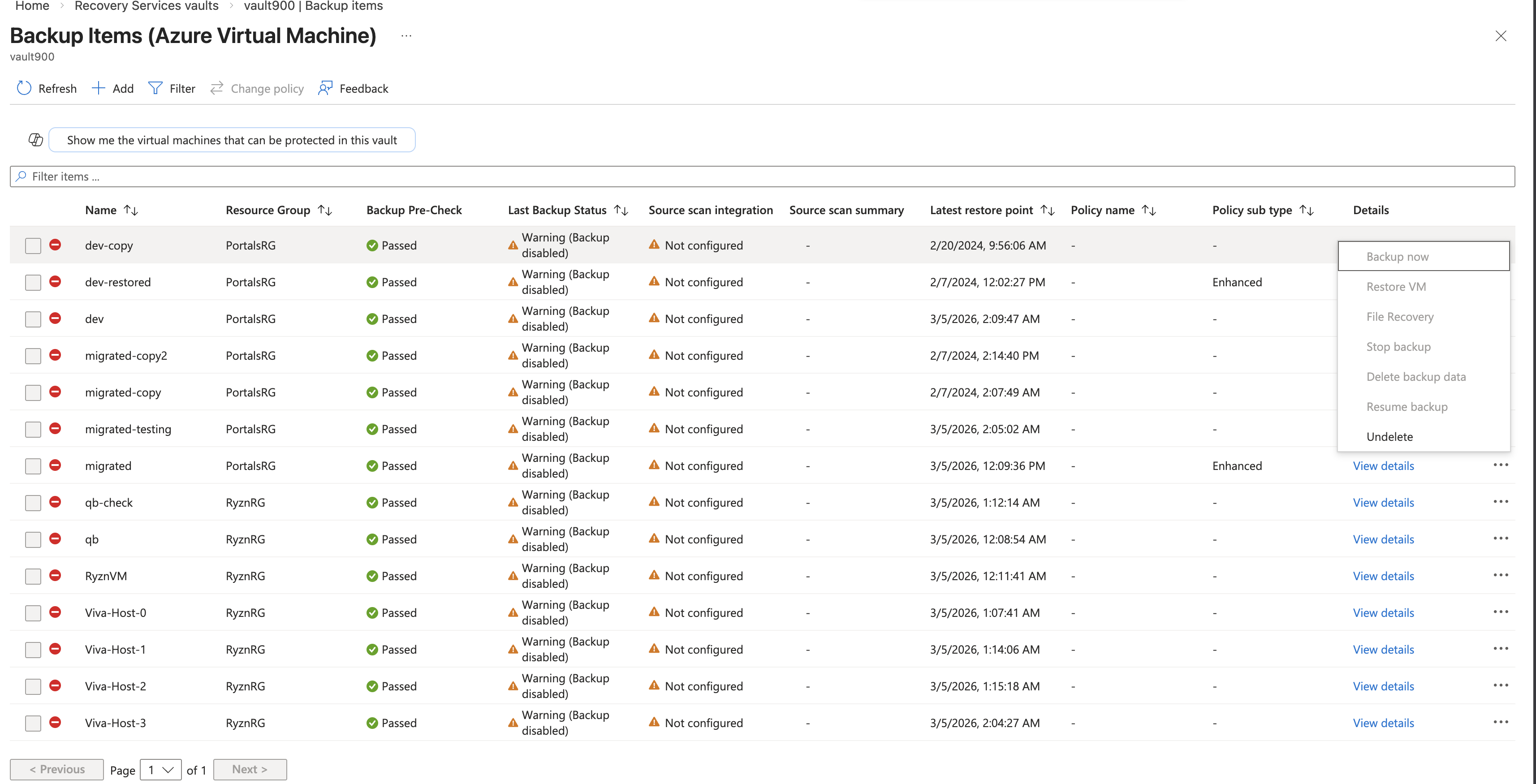Click the red stop icon beside dev-copy

(56, 245)
